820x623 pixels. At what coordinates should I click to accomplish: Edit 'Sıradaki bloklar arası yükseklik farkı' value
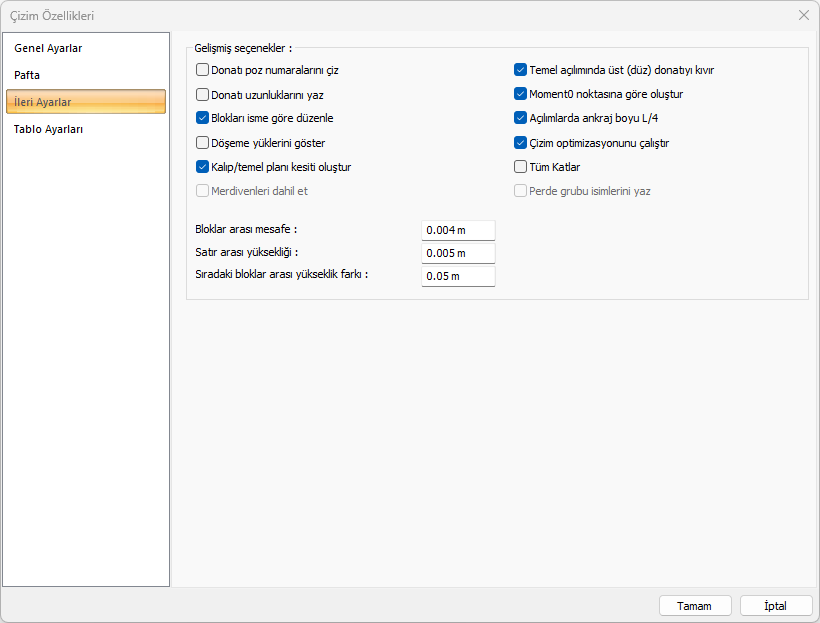458,276
